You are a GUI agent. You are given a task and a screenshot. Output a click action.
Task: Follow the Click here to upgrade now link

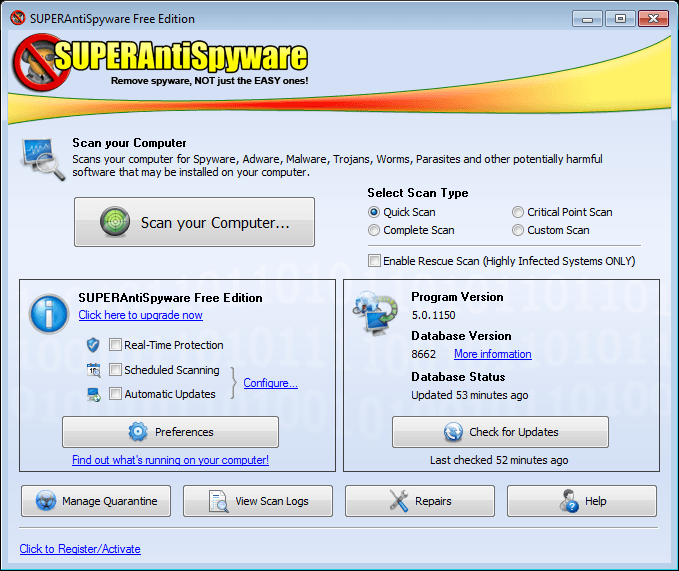pyautogui.click(x=140, y=315)
